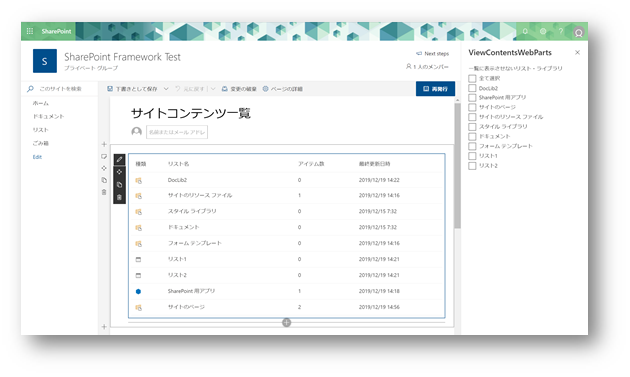630x377 pixels.
Task: Click the リスト名 column header
Action: [x=178, y=164]
